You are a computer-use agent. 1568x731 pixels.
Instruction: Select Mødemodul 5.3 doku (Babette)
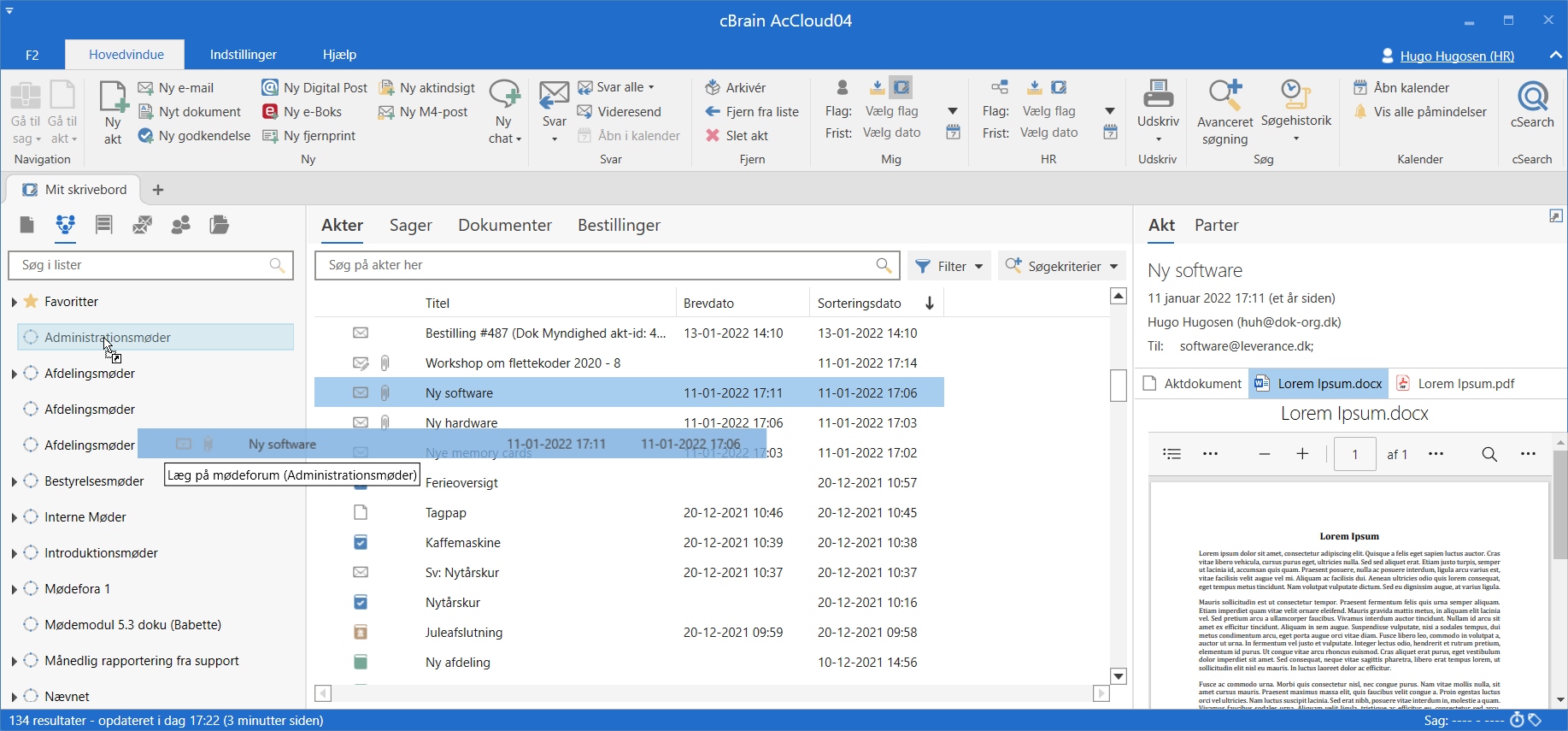tap(132, 624)
